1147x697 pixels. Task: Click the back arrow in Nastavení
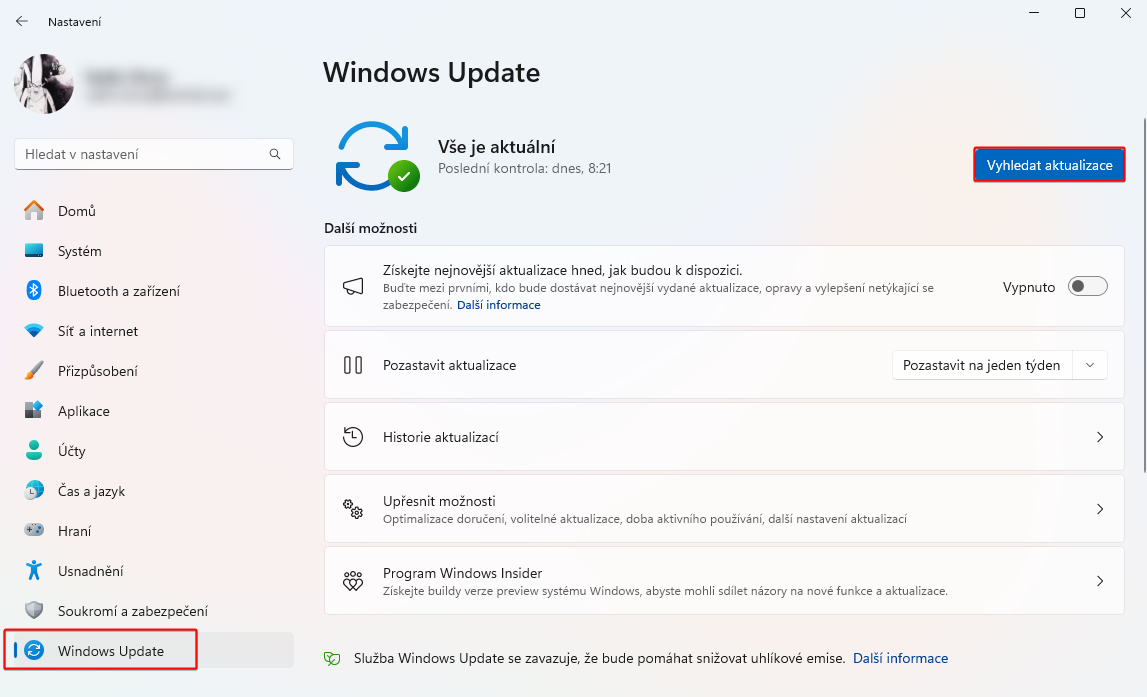20,21
